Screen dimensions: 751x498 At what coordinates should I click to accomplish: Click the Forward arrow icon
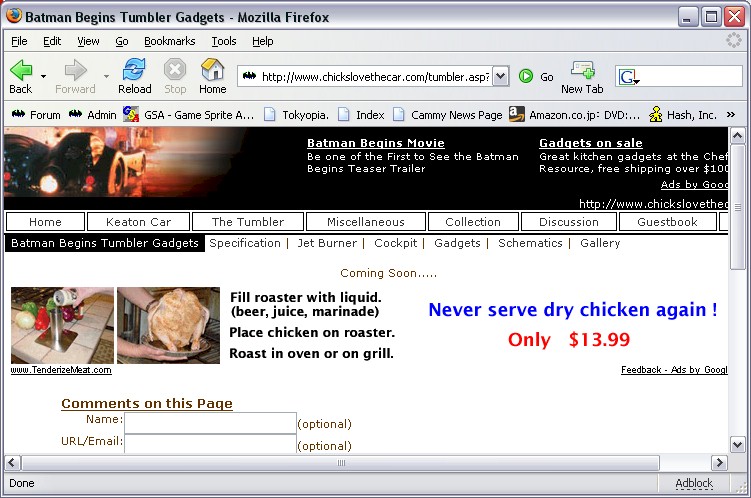tap(76, 70)
